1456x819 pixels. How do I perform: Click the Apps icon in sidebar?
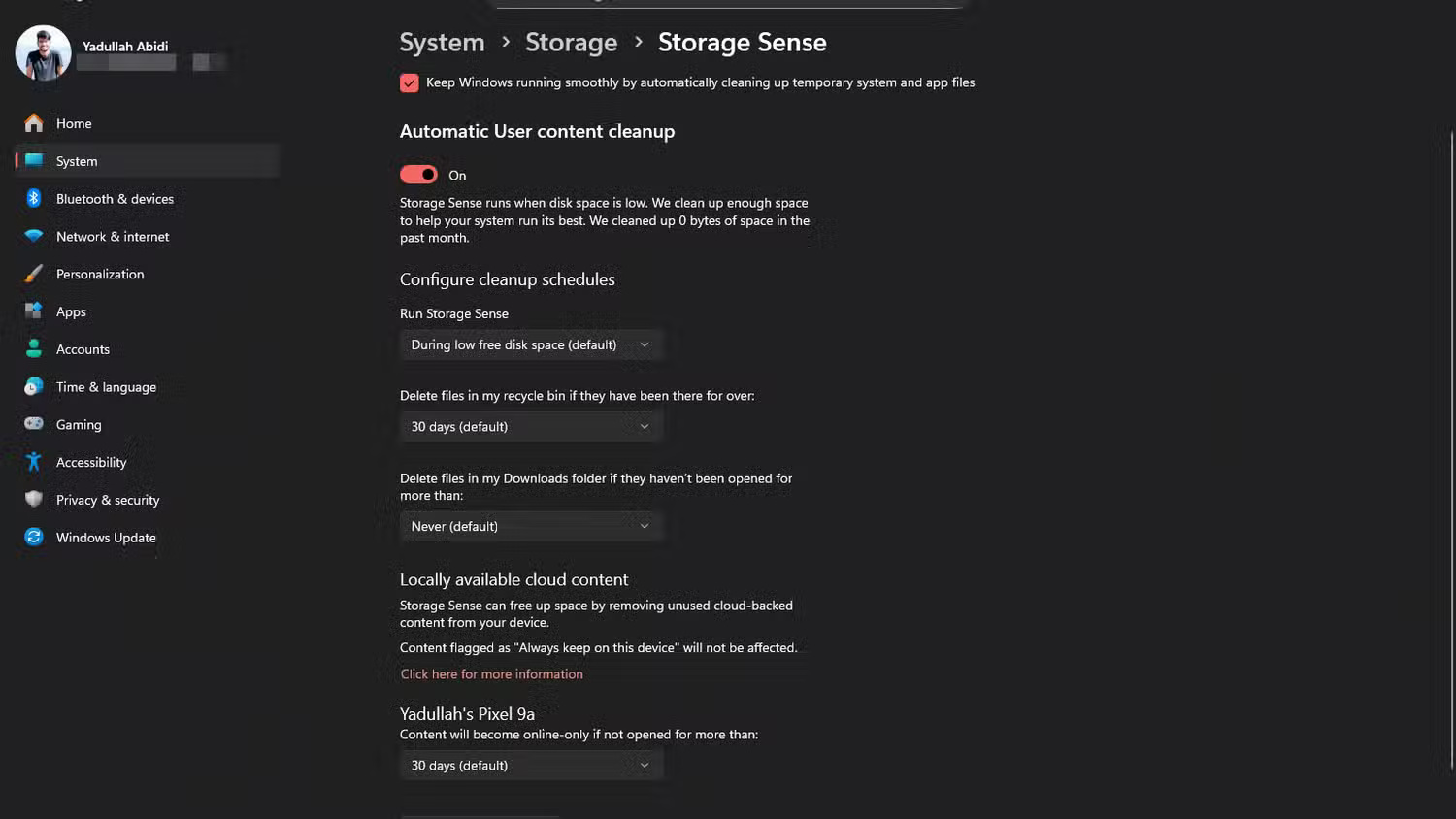pyautogui.click(x=34, y=311)
